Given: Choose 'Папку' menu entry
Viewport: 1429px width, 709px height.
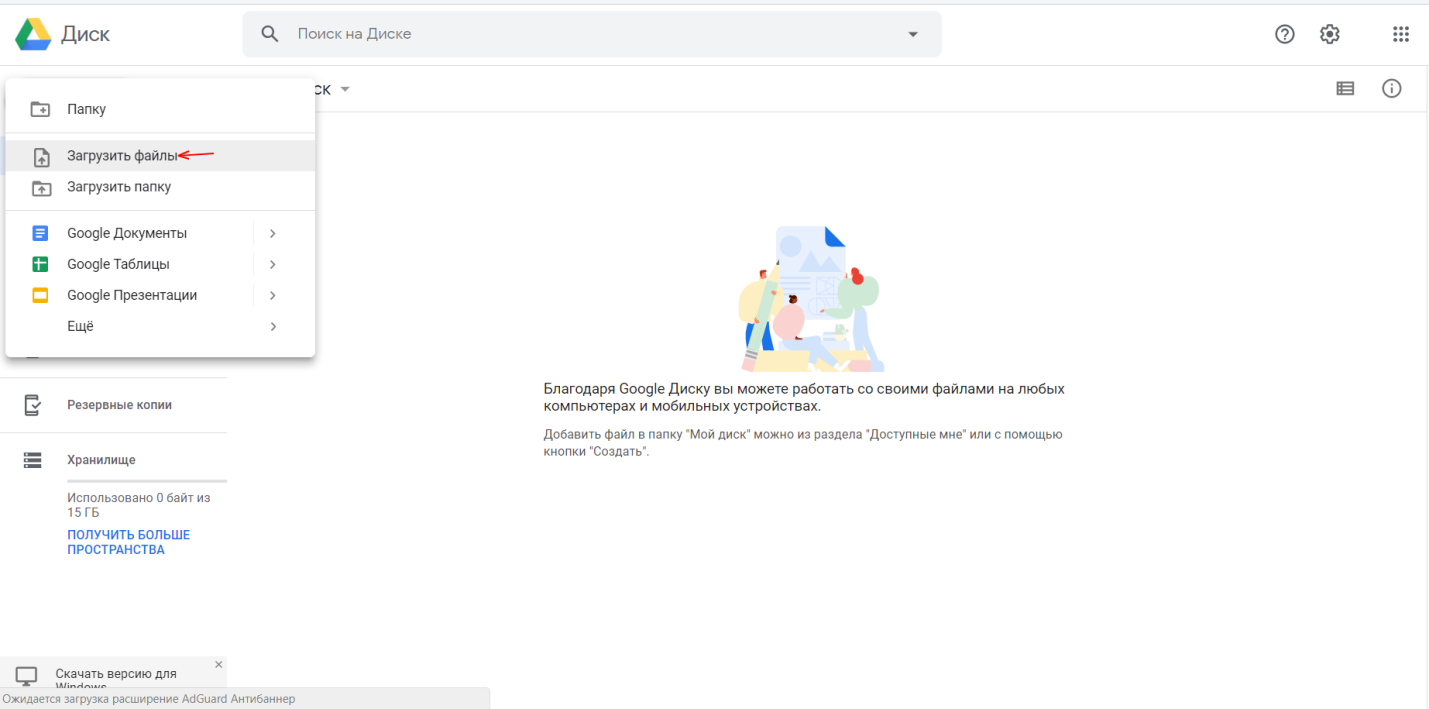Looking at the screenshot, I should click(x=160, y=109).
